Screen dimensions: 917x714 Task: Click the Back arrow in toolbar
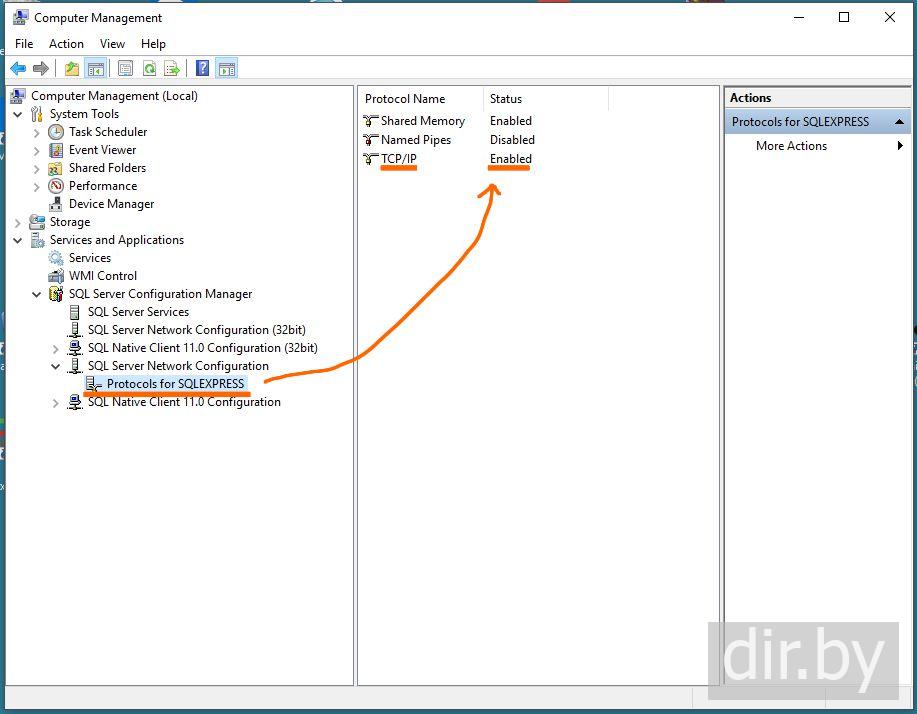click(x=18, y=68)
